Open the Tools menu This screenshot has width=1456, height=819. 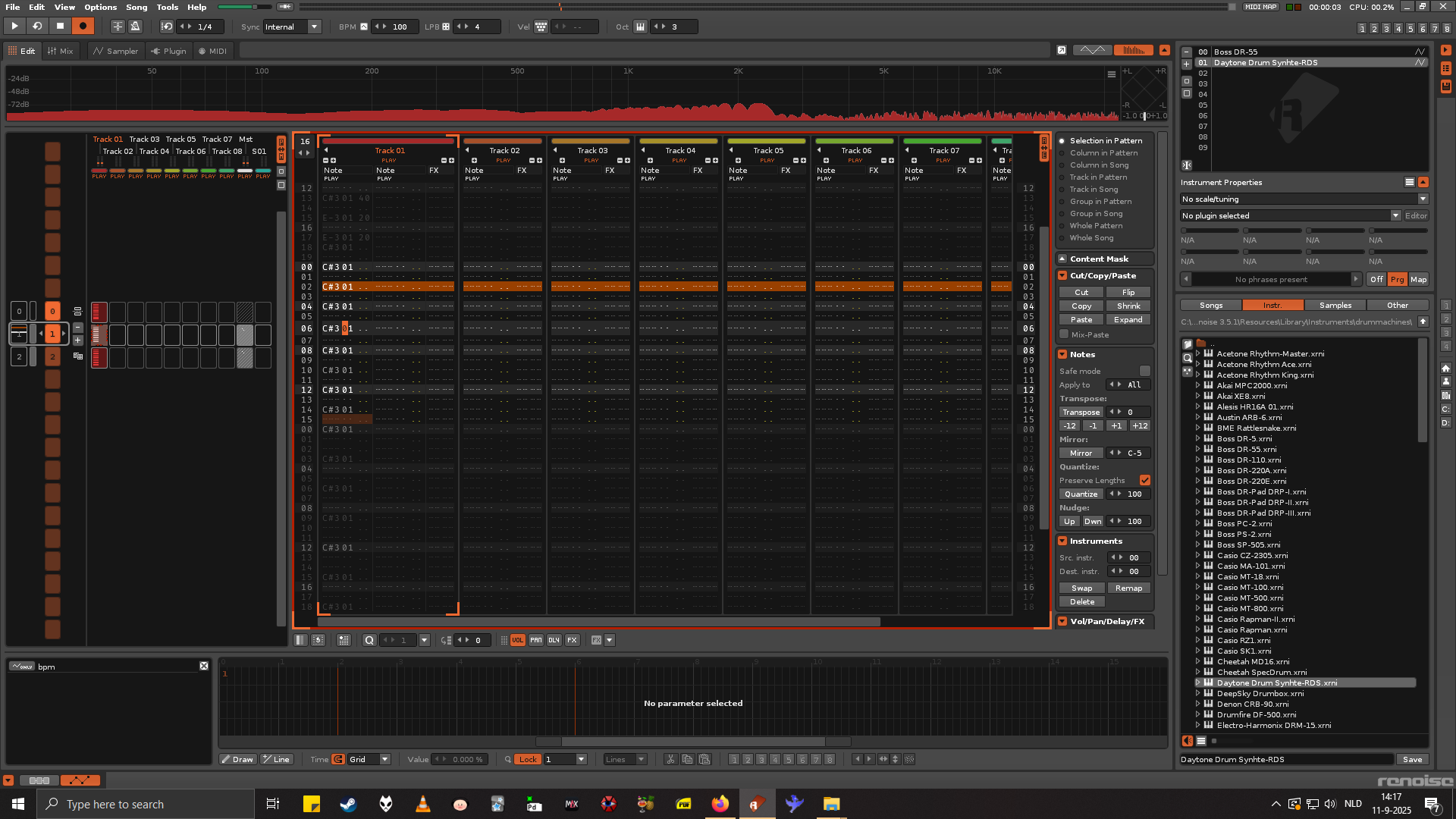coord(167,7)
